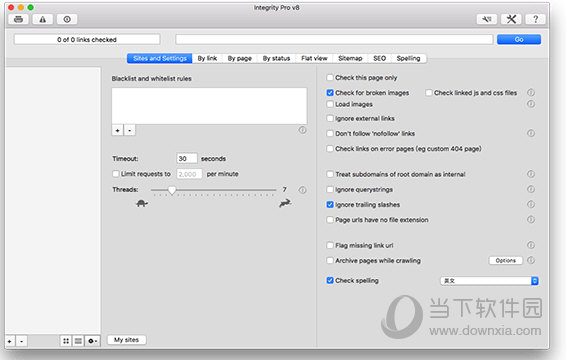The image size is (566, 360).
Task: Click info icon next to Threads slider
Action: 302,190
